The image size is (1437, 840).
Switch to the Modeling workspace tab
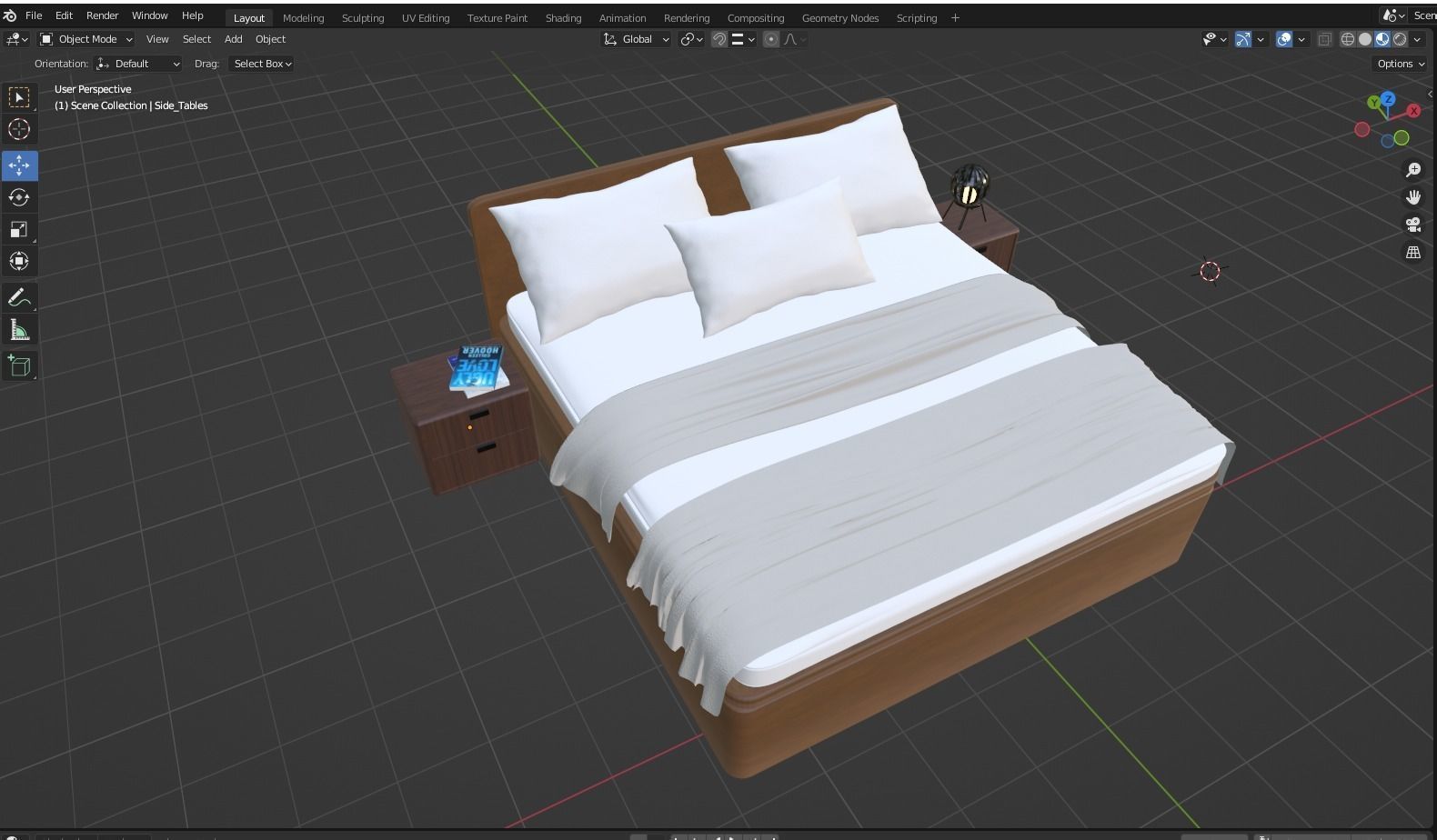[303, 18]
